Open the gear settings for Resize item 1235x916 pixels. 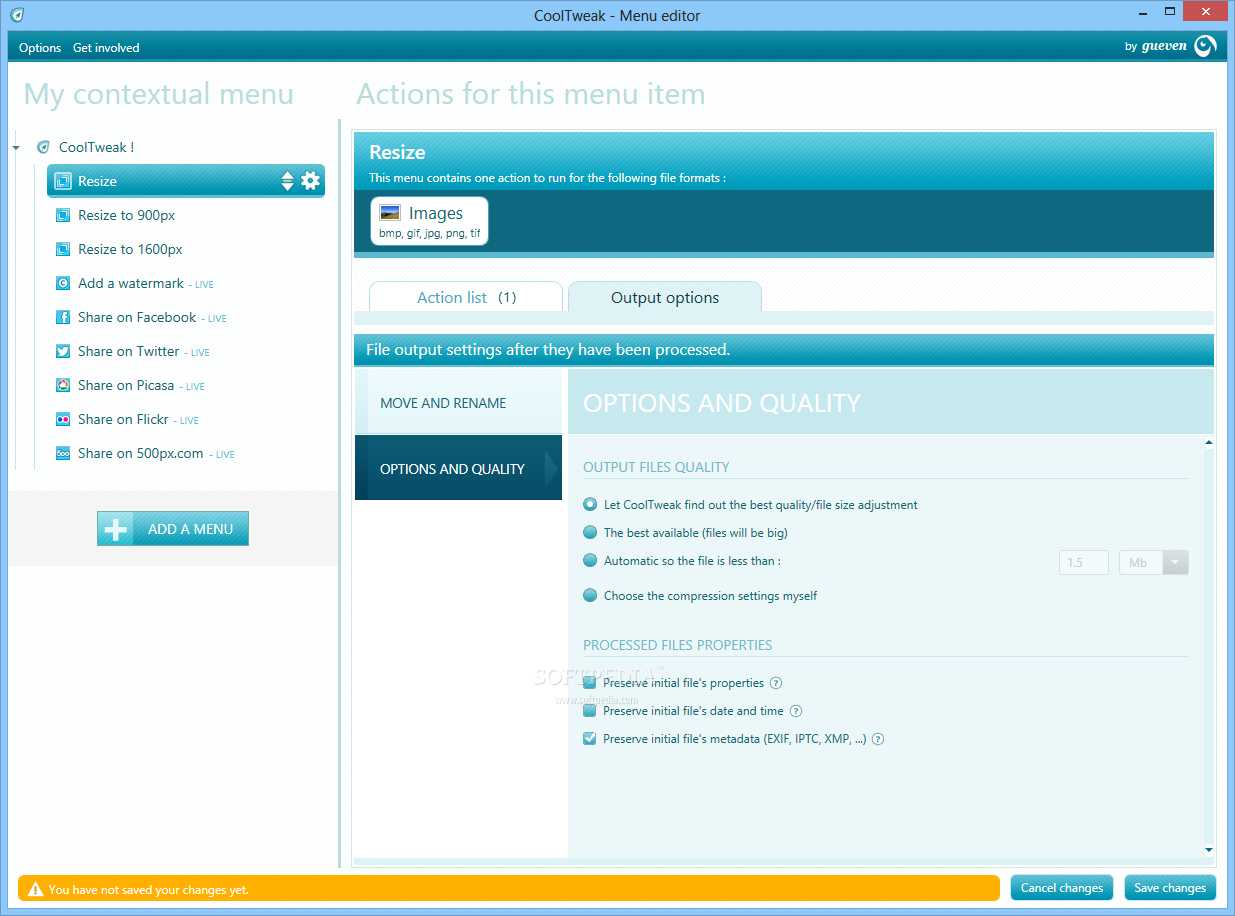click(310, 181)
